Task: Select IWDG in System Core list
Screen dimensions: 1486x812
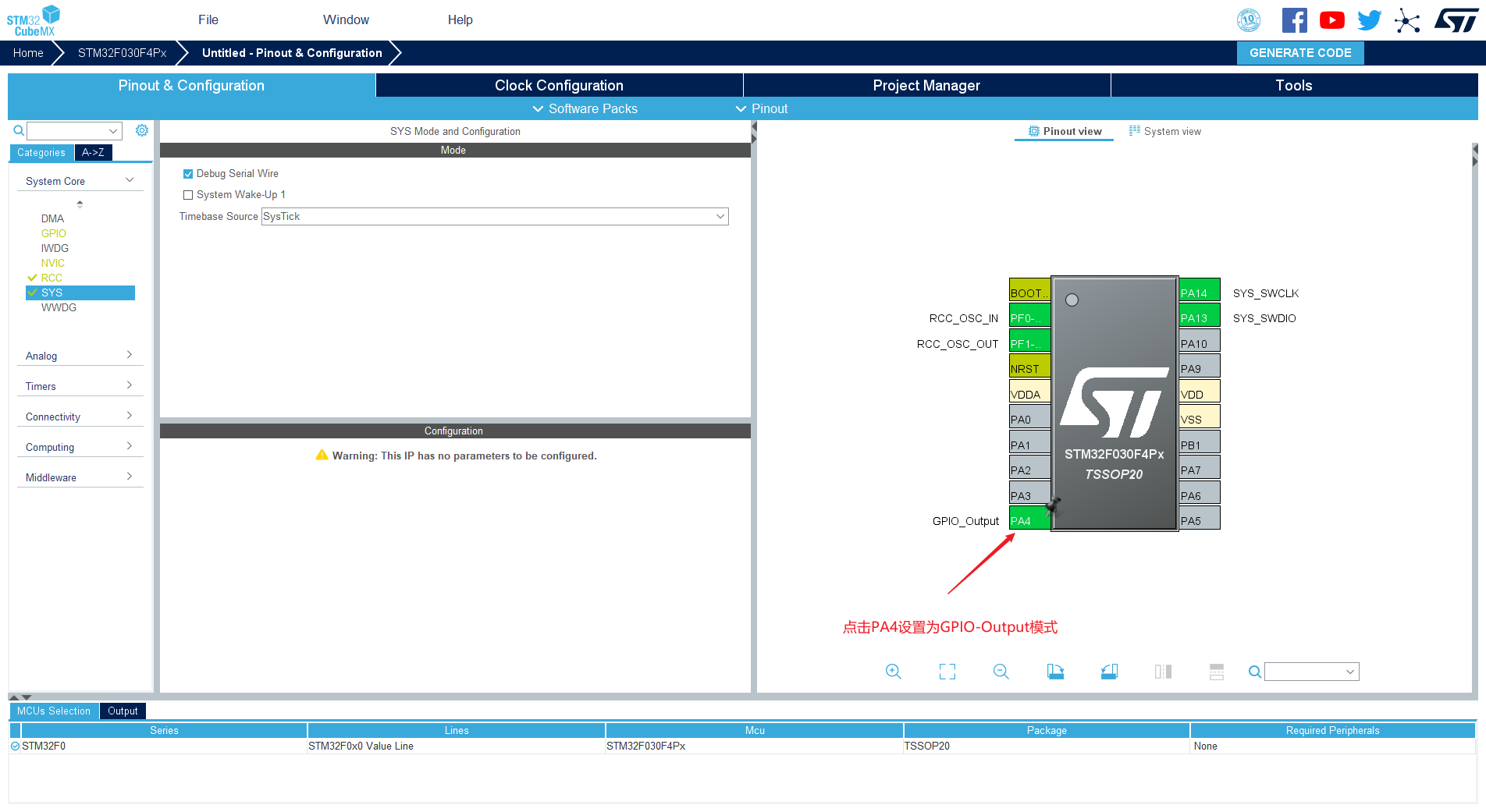Action: (x=55, y=248)
